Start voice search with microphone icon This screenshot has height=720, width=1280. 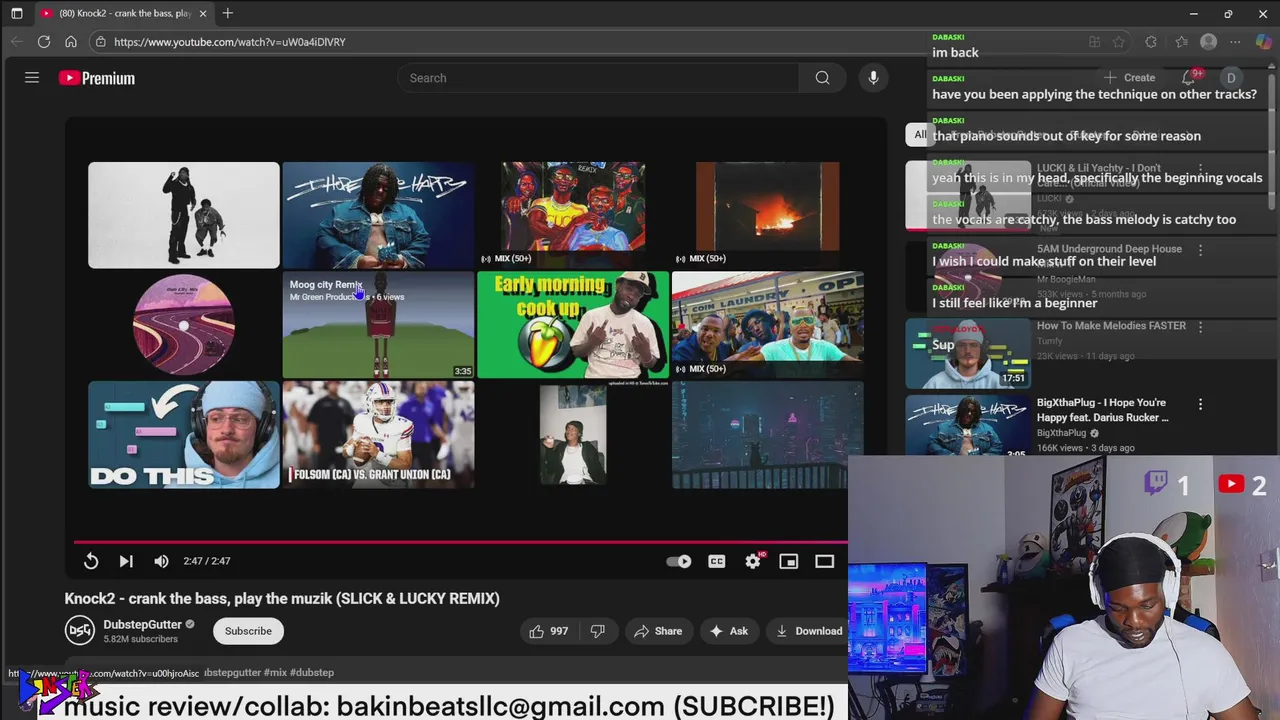[x=873, y=78]
